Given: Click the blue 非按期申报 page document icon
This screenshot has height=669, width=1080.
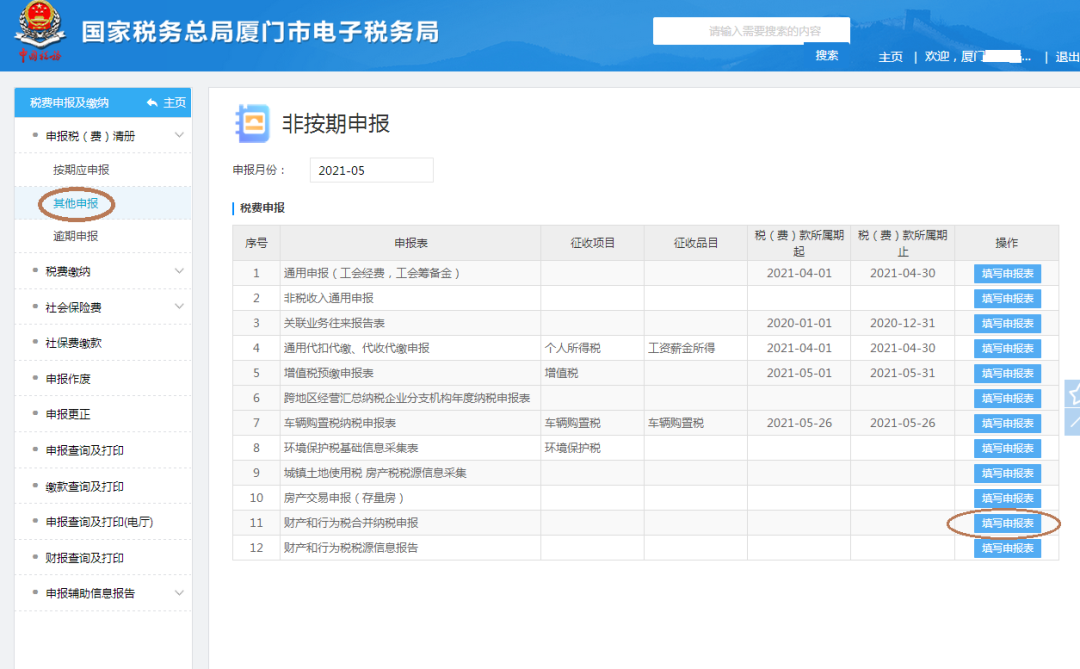Looking at the screenshot, I should tap(253, 123).
